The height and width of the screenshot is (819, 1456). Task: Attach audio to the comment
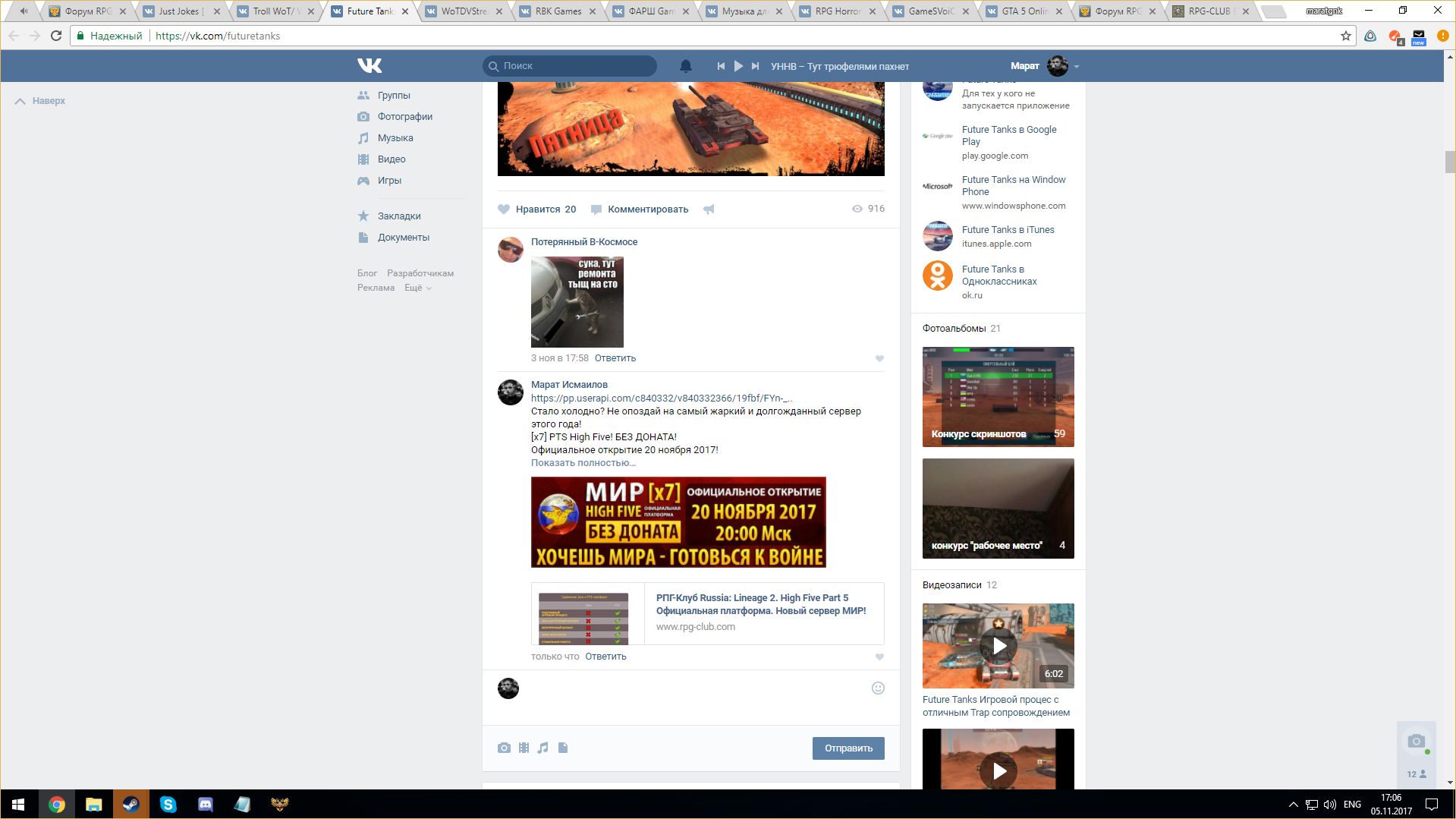tap(542, 748)
